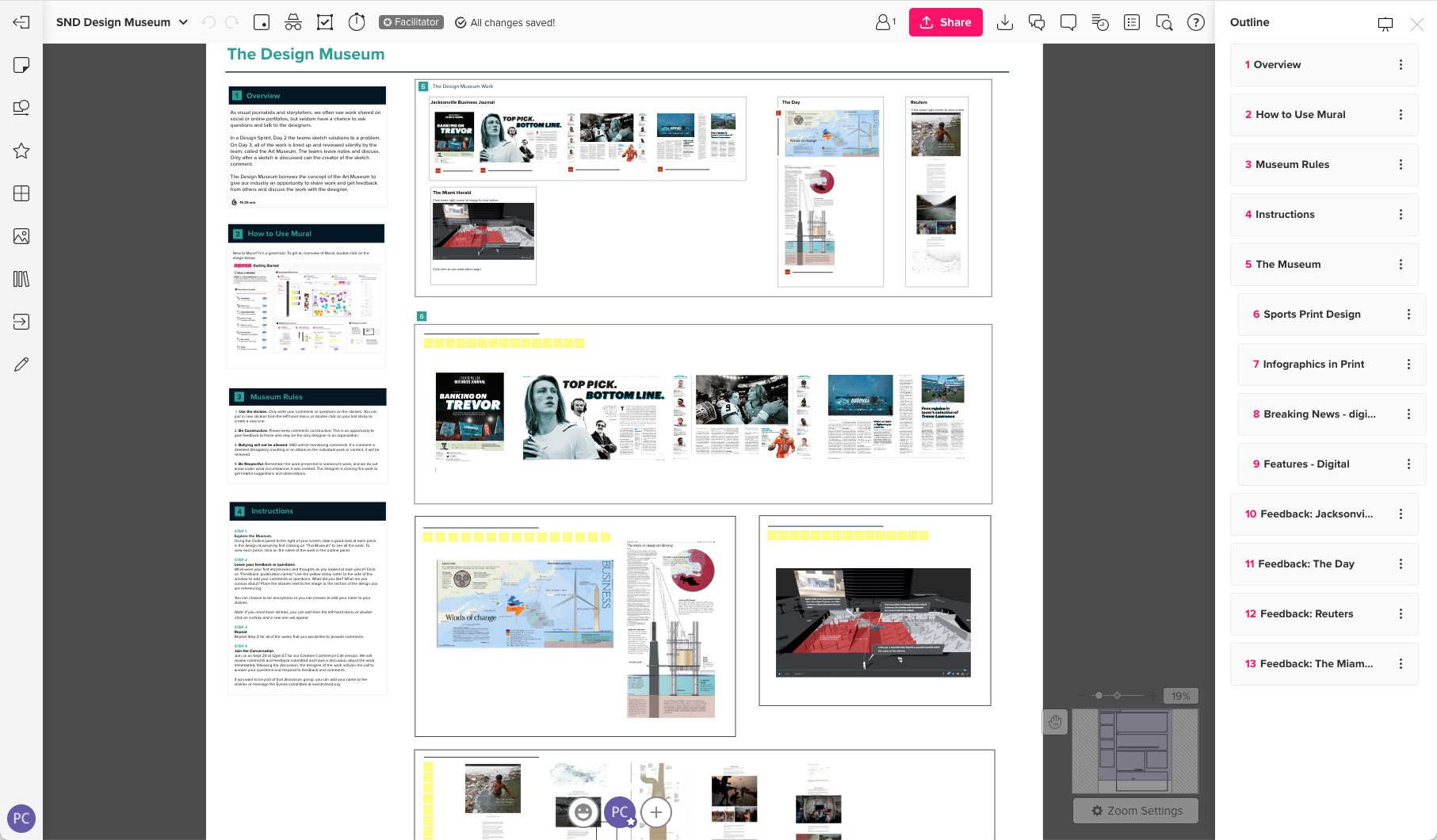
Task: Adjust the zoom level slider handle
Action: (x=1099, y=696)
